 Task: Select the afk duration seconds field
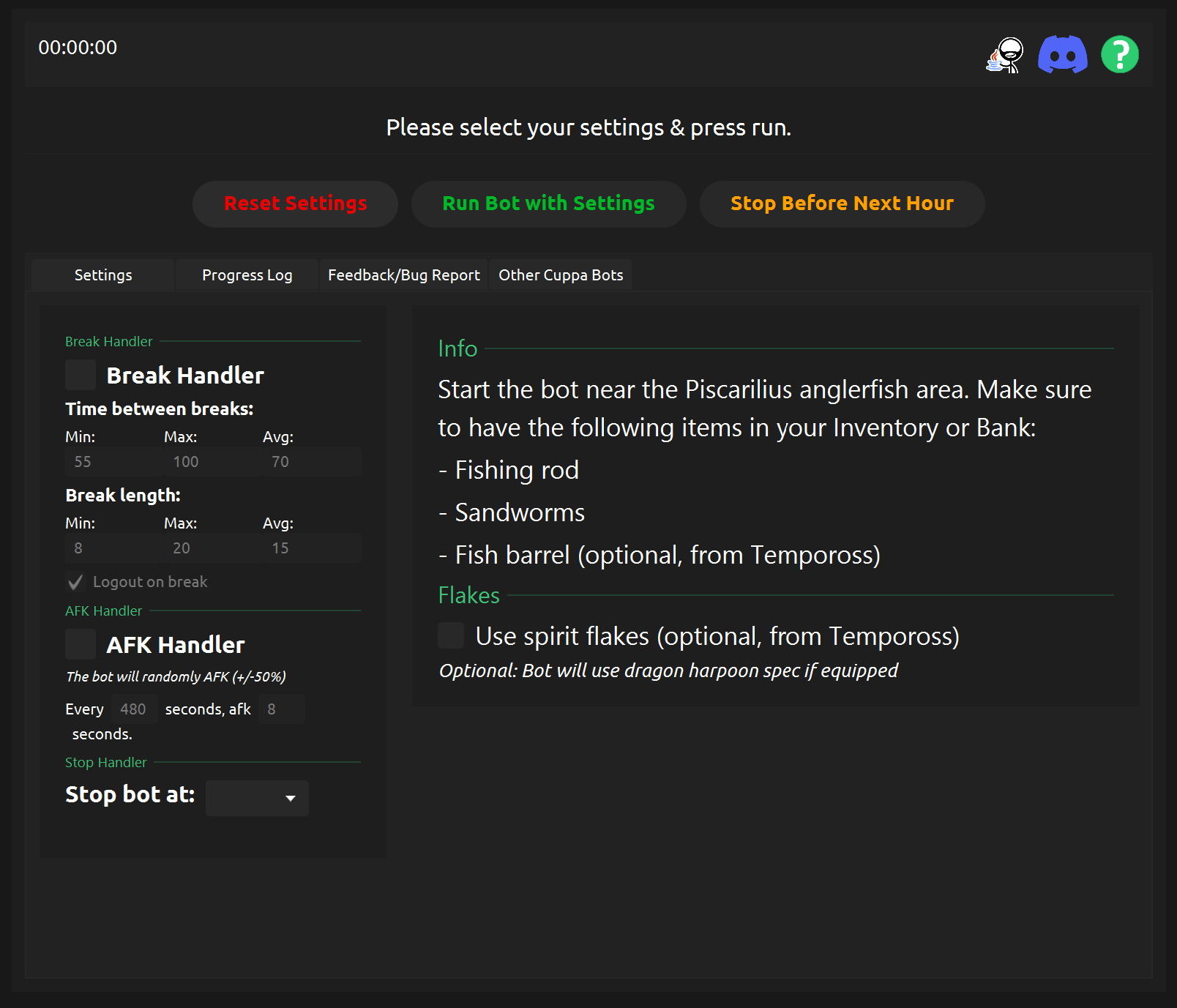[282, 709]
